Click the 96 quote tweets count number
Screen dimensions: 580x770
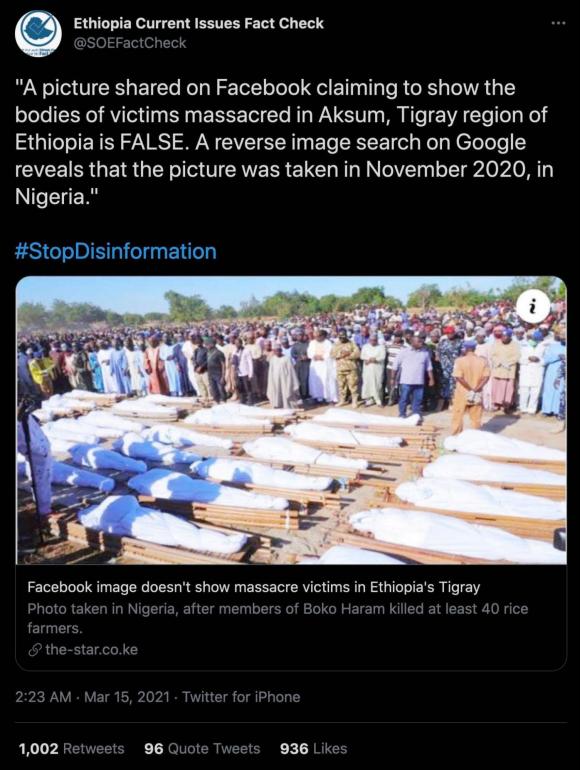pyautogui.click(x=154, y=748)
